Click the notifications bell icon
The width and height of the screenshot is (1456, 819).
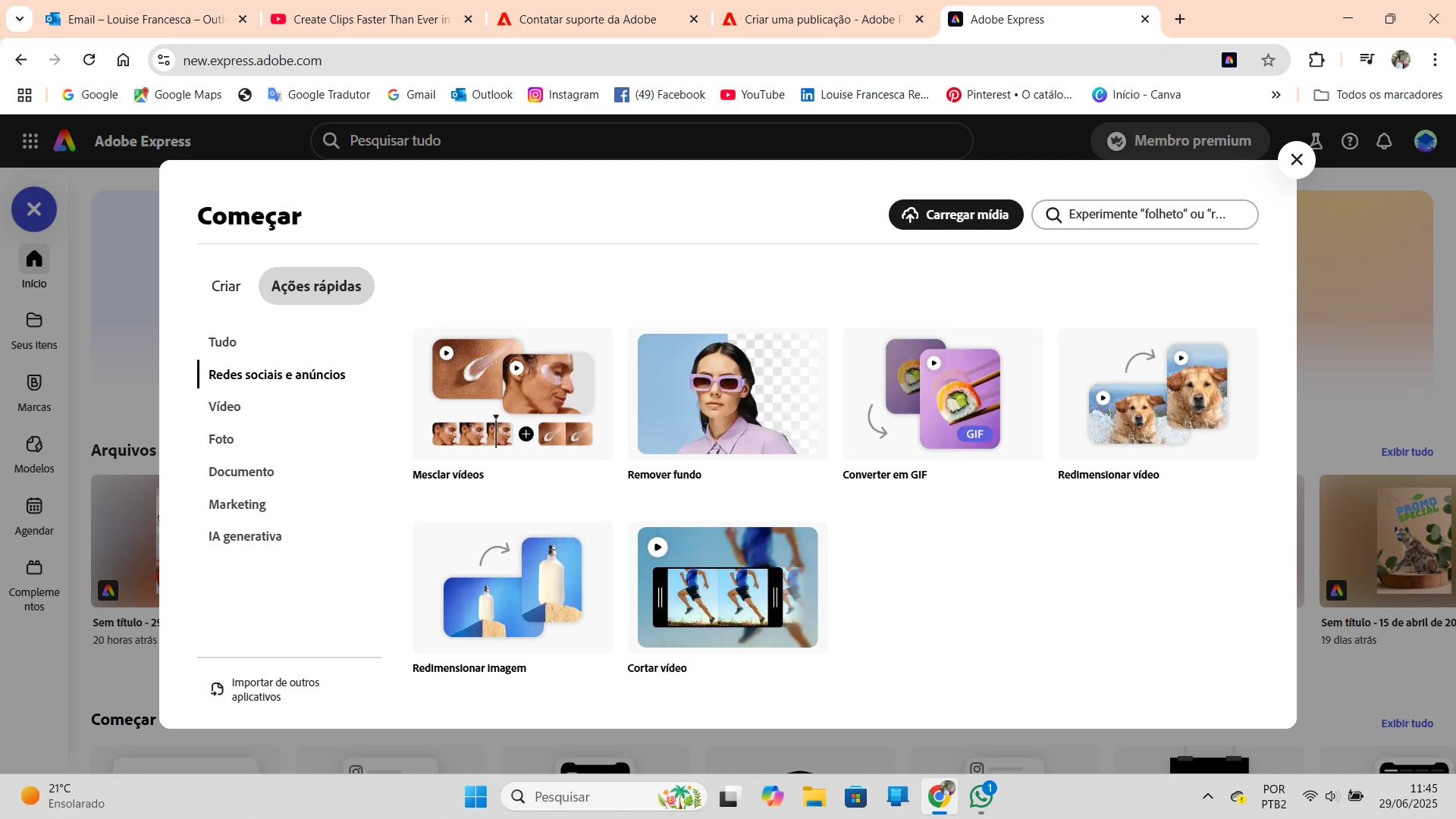click(1384, 141)
